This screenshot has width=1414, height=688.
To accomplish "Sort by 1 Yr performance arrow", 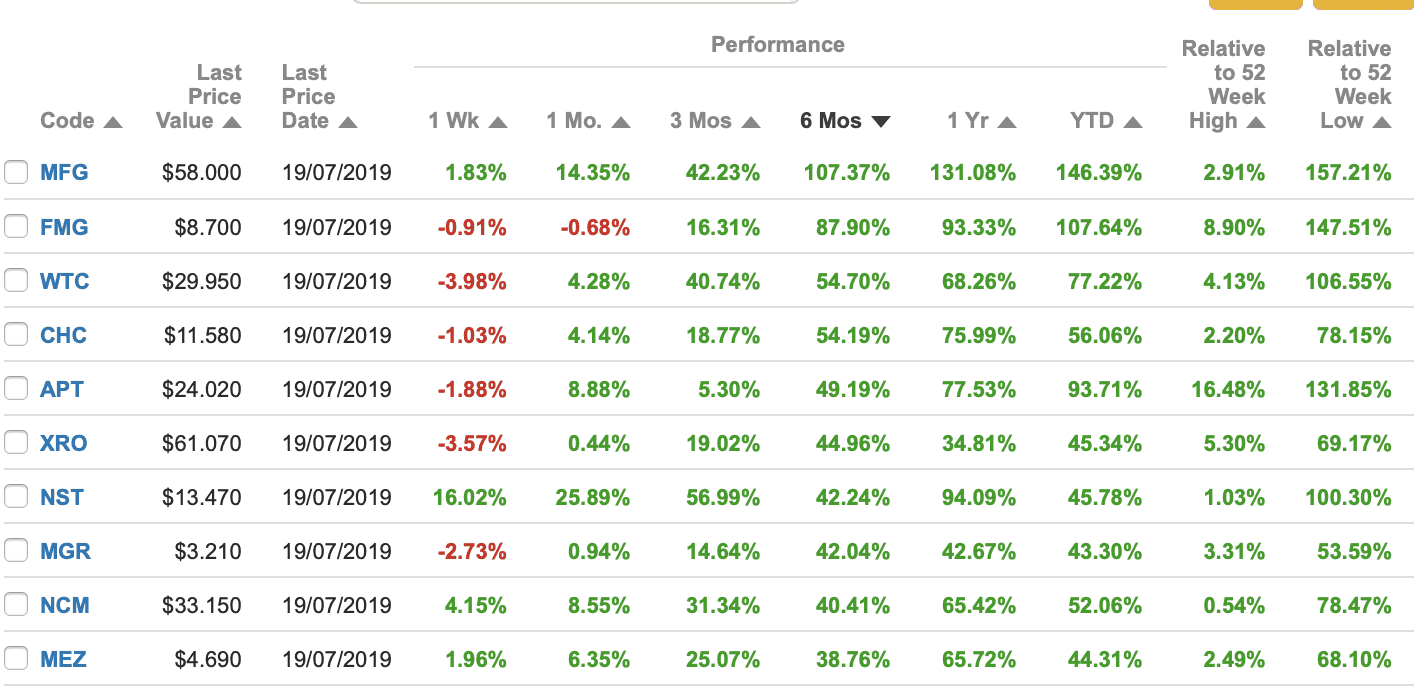I will click(x=1006, y=122).
